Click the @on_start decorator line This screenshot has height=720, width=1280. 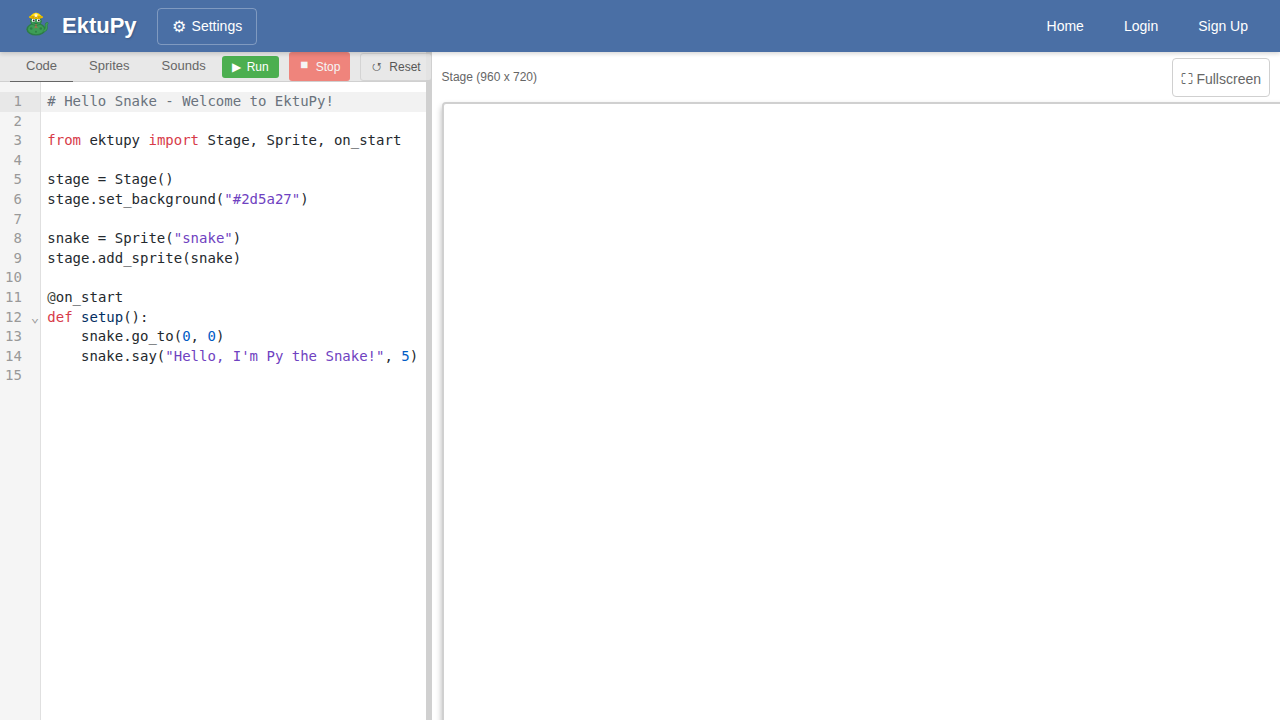tap(85, 297)
